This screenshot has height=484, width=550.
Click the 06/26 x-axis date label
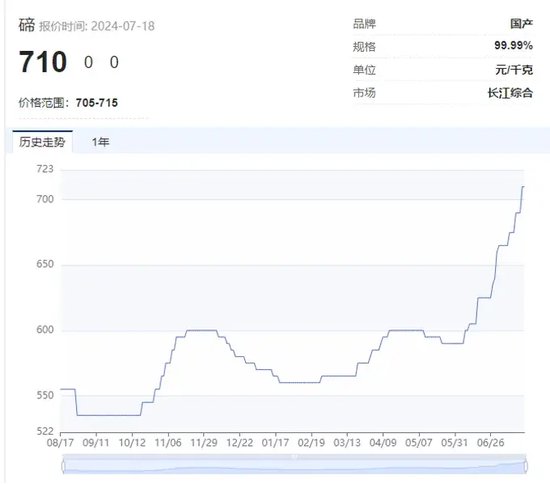(490, 443)
